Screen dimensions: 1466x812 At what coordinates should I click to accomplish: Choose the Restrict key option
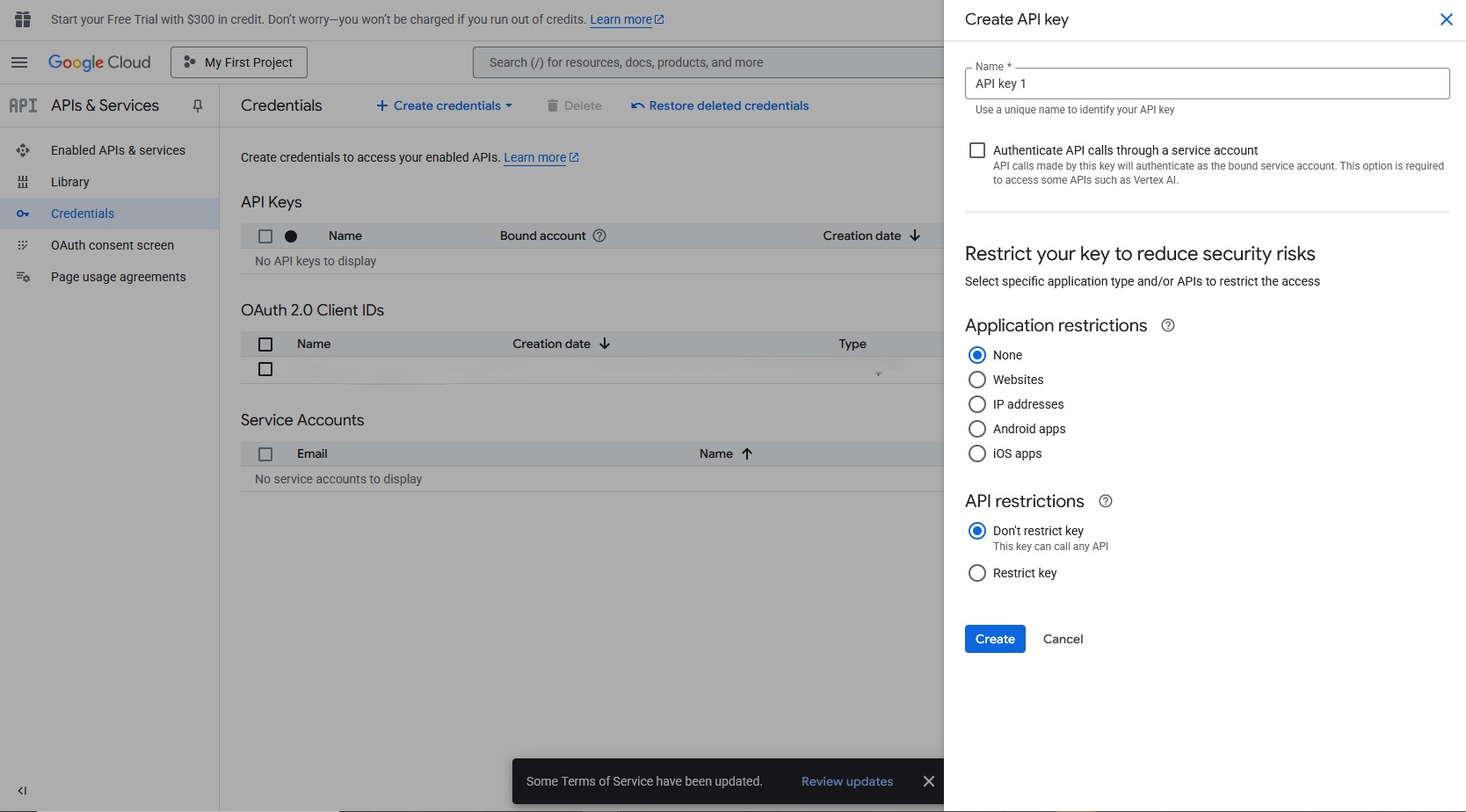tap(977, 573)
